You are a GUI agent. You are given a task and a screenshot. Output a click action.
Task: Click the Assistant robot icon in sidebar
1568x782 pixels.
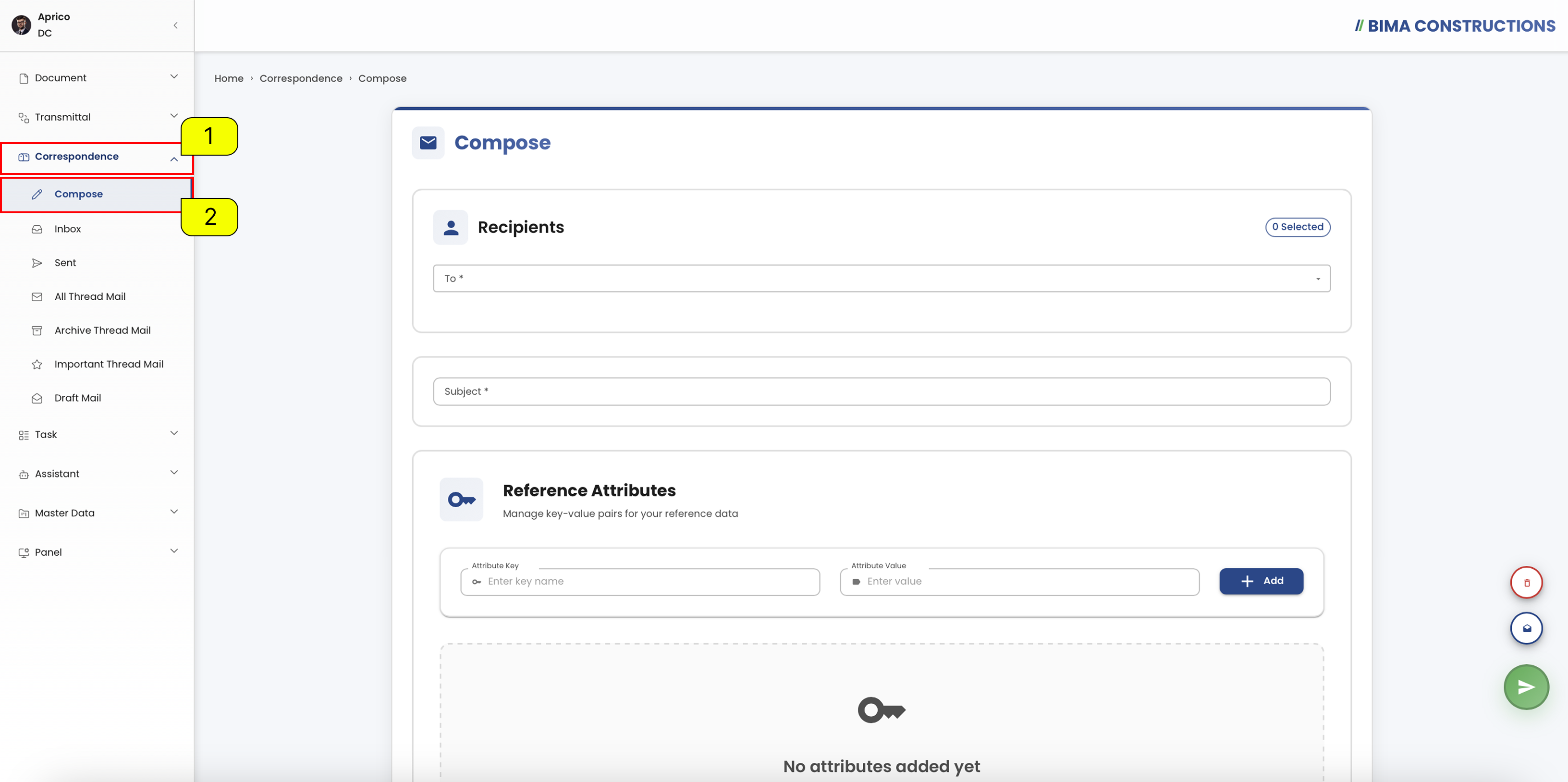24,475
